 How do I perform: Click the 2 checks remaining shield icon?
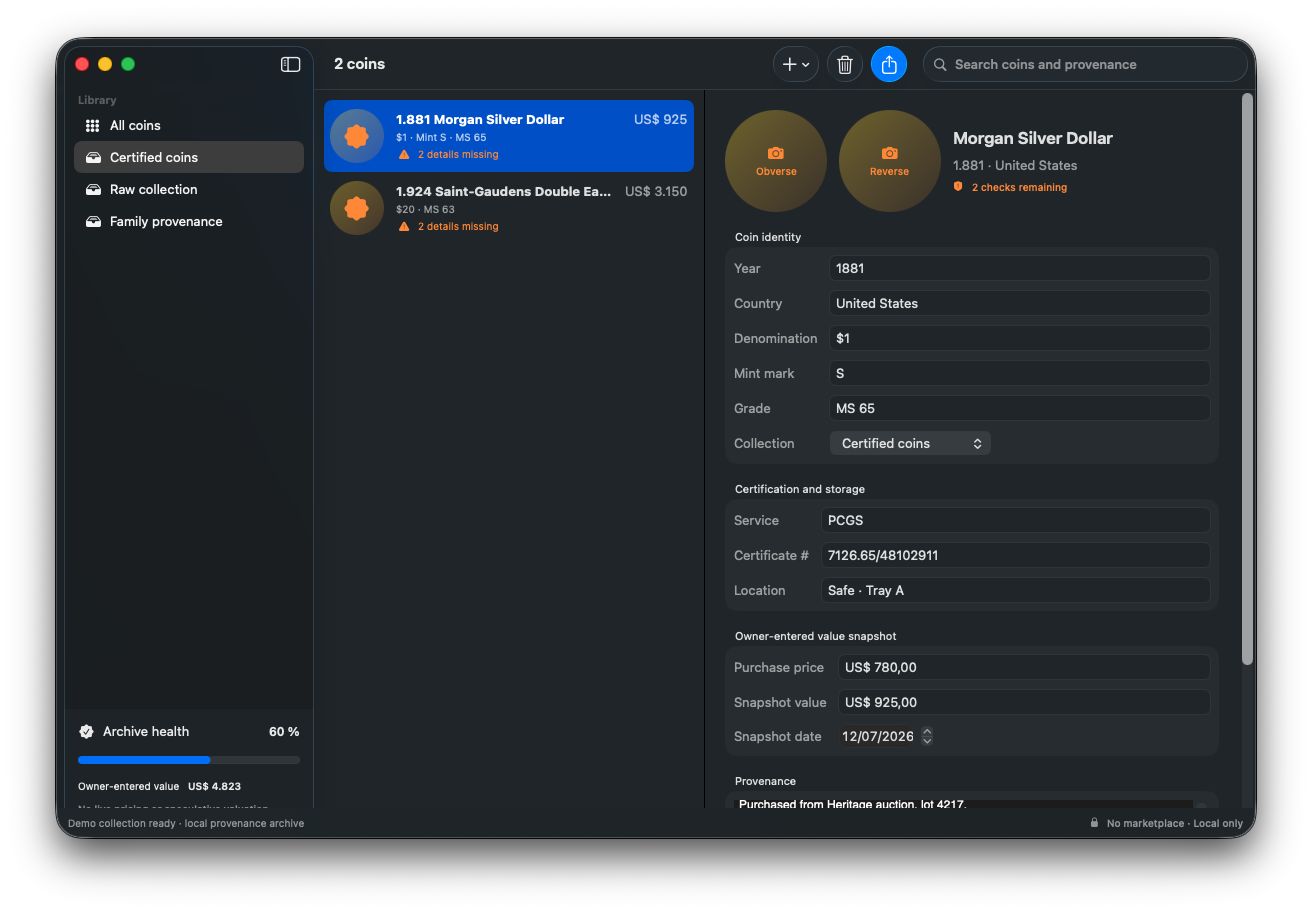(958, 187)
